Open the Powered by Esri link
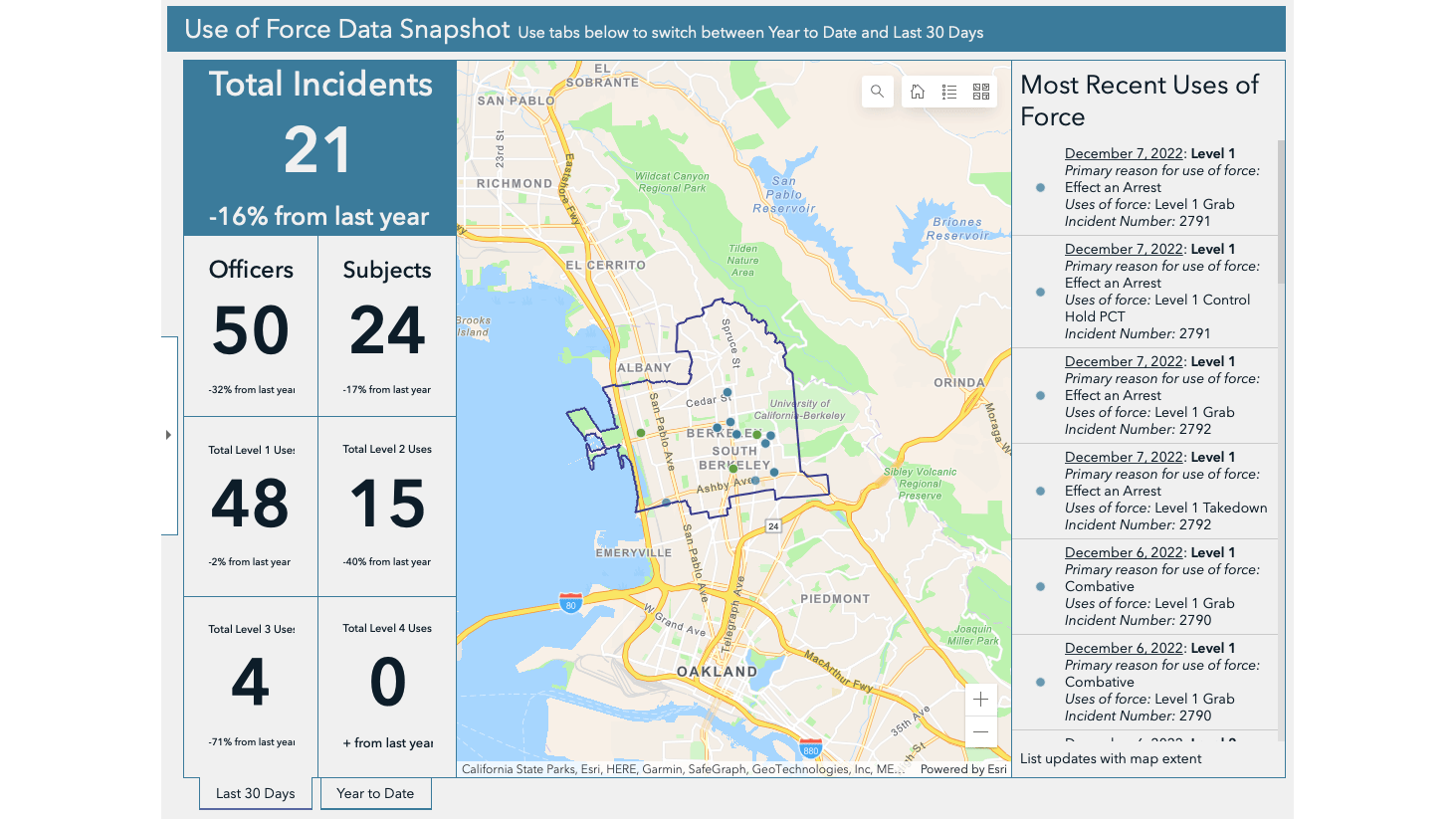 pos(963,769)
